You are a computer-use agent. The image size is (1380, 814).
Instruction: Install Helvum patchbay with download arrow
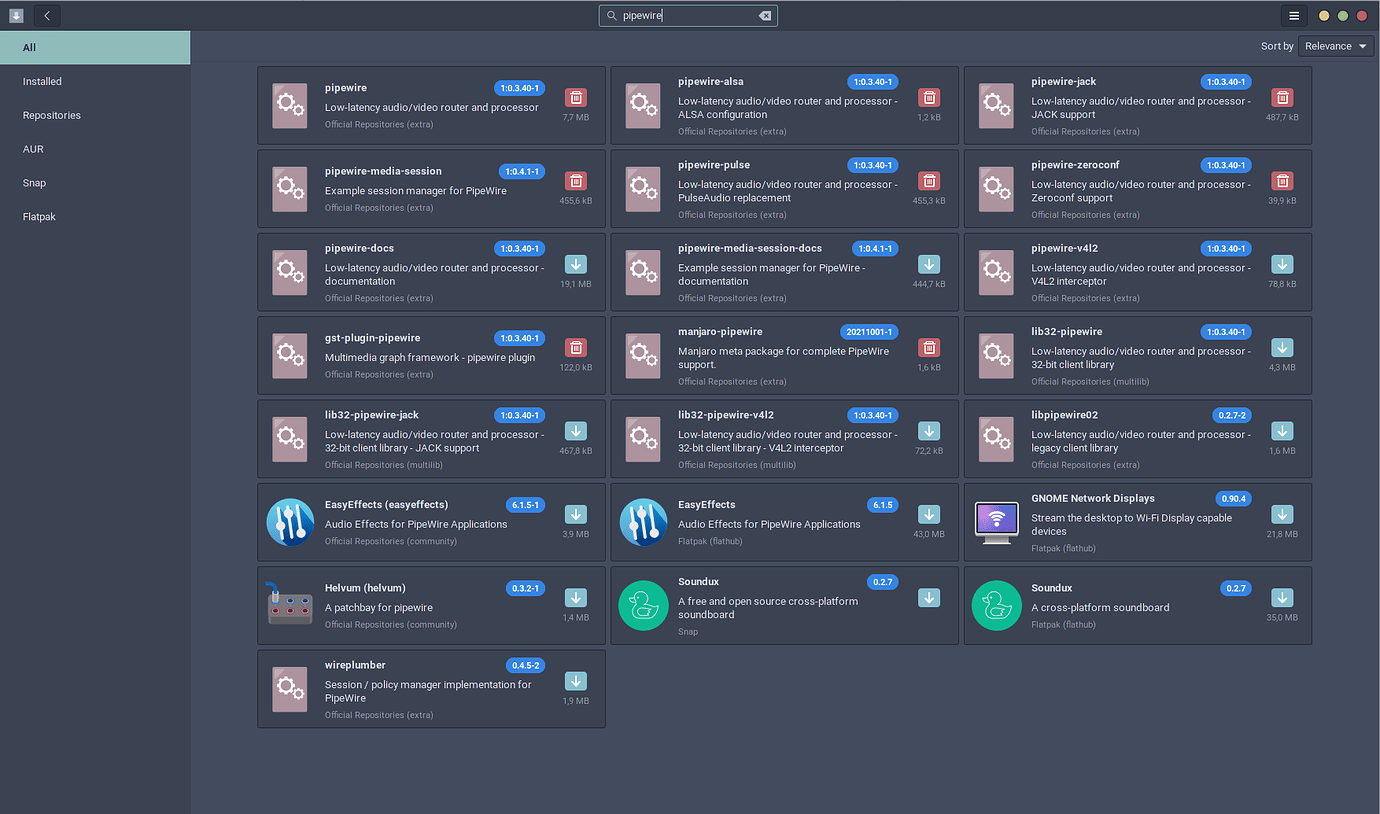576,598
